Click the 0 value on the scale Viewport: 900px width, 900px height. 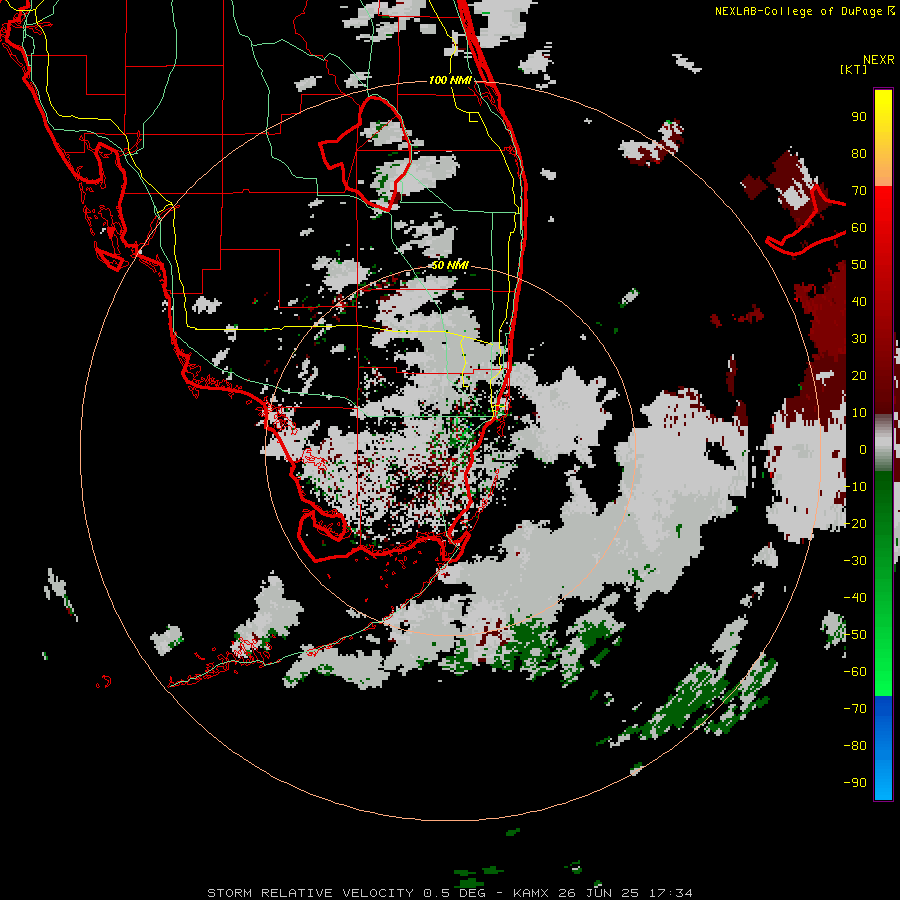tap(863, 449)
